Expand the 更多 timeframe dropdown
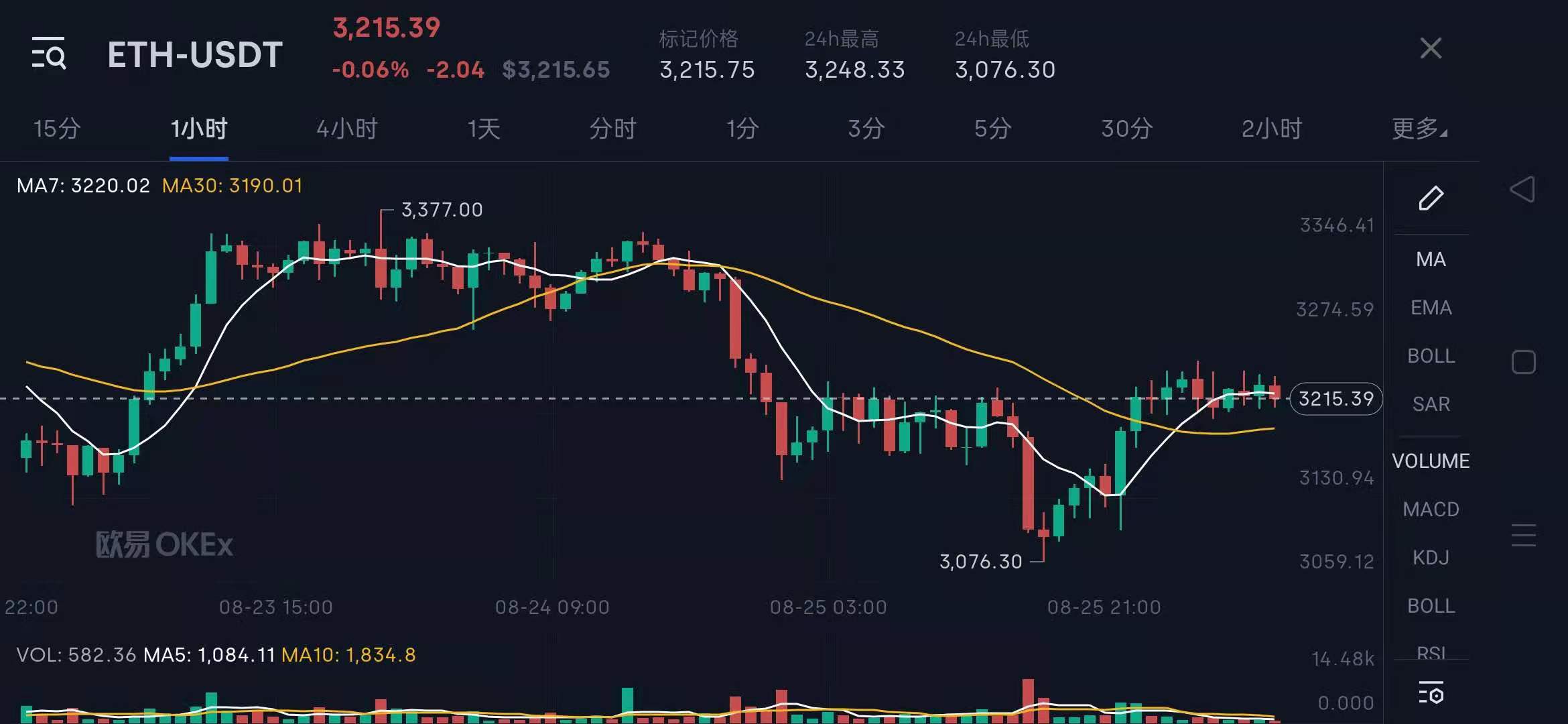Viewport: 1568px width, 724px height. tap(1419, 128)
